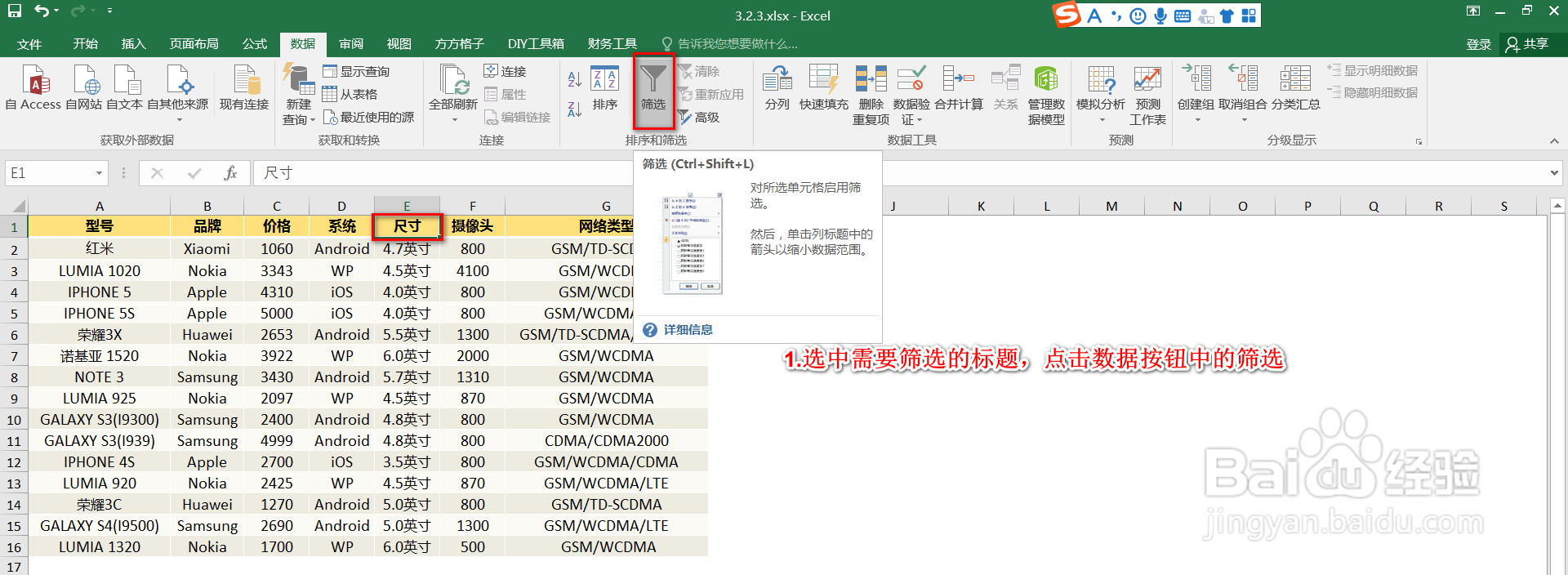Click vertical scrollbar up arrow
Viewport: 1568px width, 575px height.
pyautogui.click(x=1557, y=206)
